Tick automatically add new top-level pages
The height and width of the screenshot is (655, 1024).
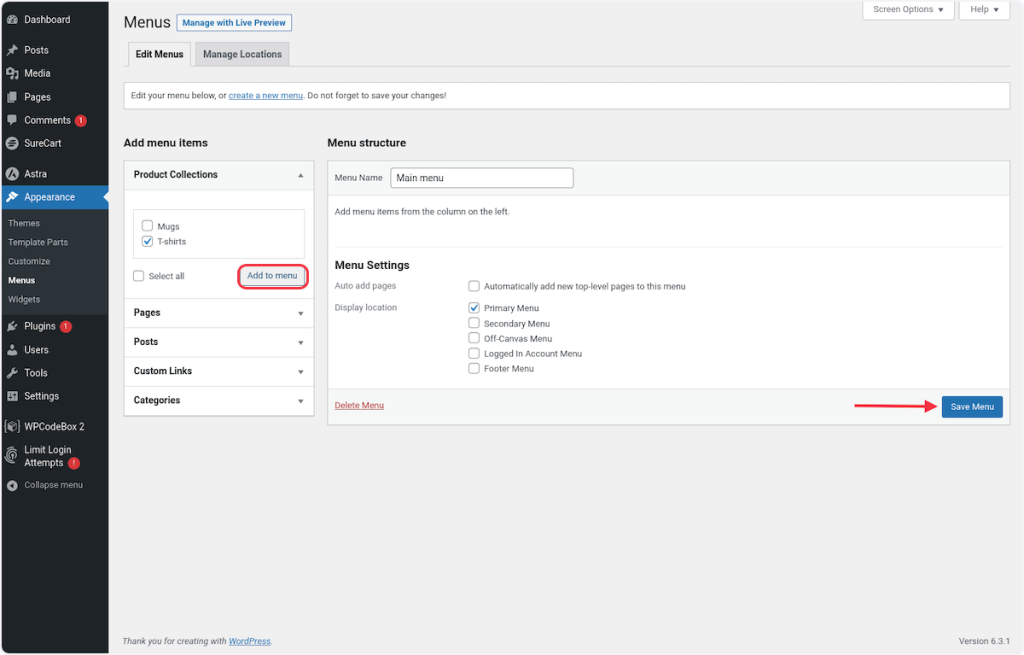click(474, 286)
